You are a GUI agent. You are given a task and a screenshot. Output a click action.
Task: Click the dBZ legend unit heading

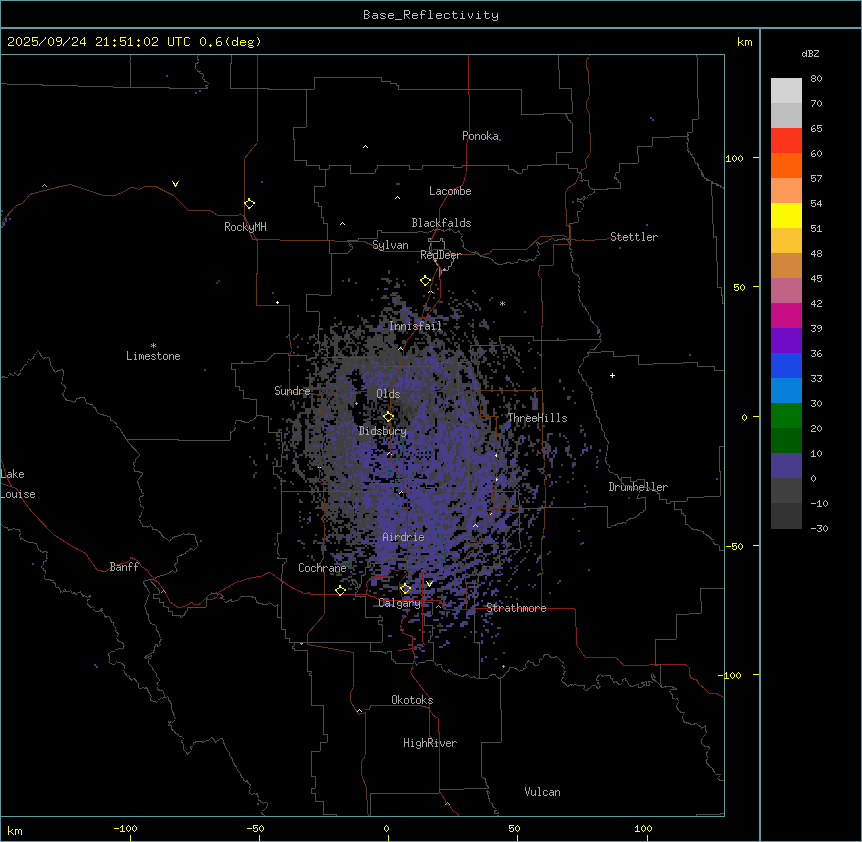[811, 53]
